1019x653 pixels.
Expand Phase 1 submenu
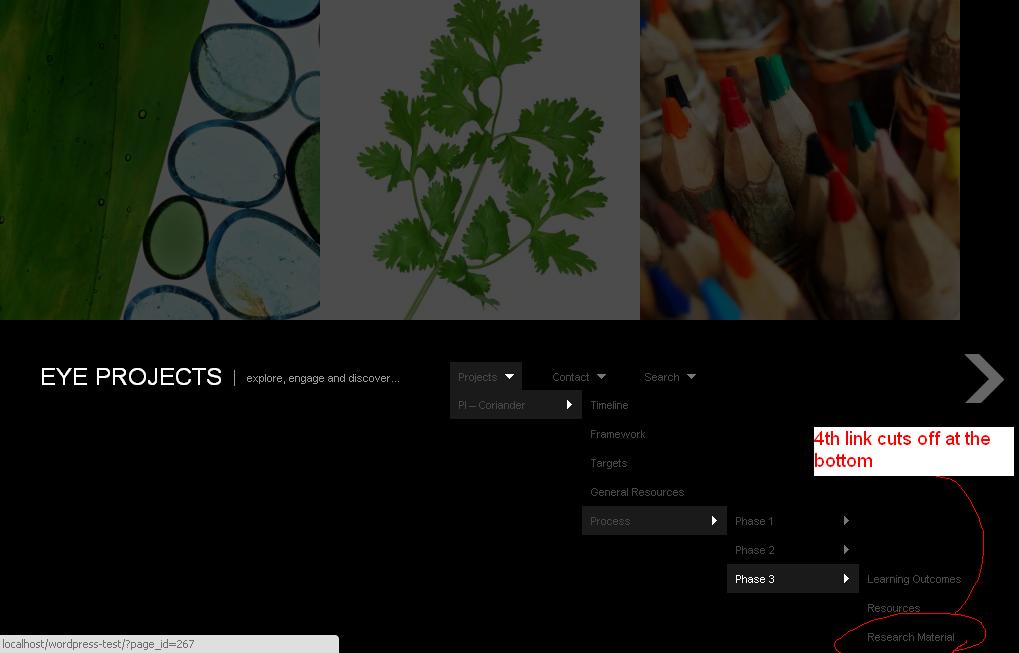click(x=792, y=521)
